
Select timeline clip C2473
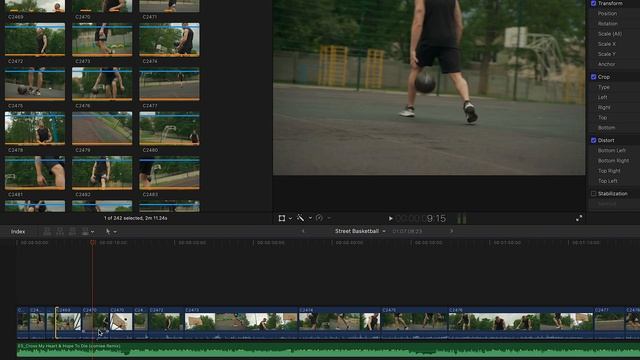coord(241,322)
